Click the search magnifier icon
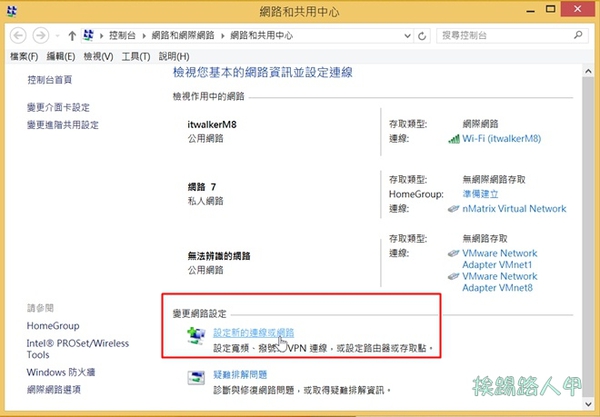The height and width of the screenshot is (417, 600). point(578,35)
